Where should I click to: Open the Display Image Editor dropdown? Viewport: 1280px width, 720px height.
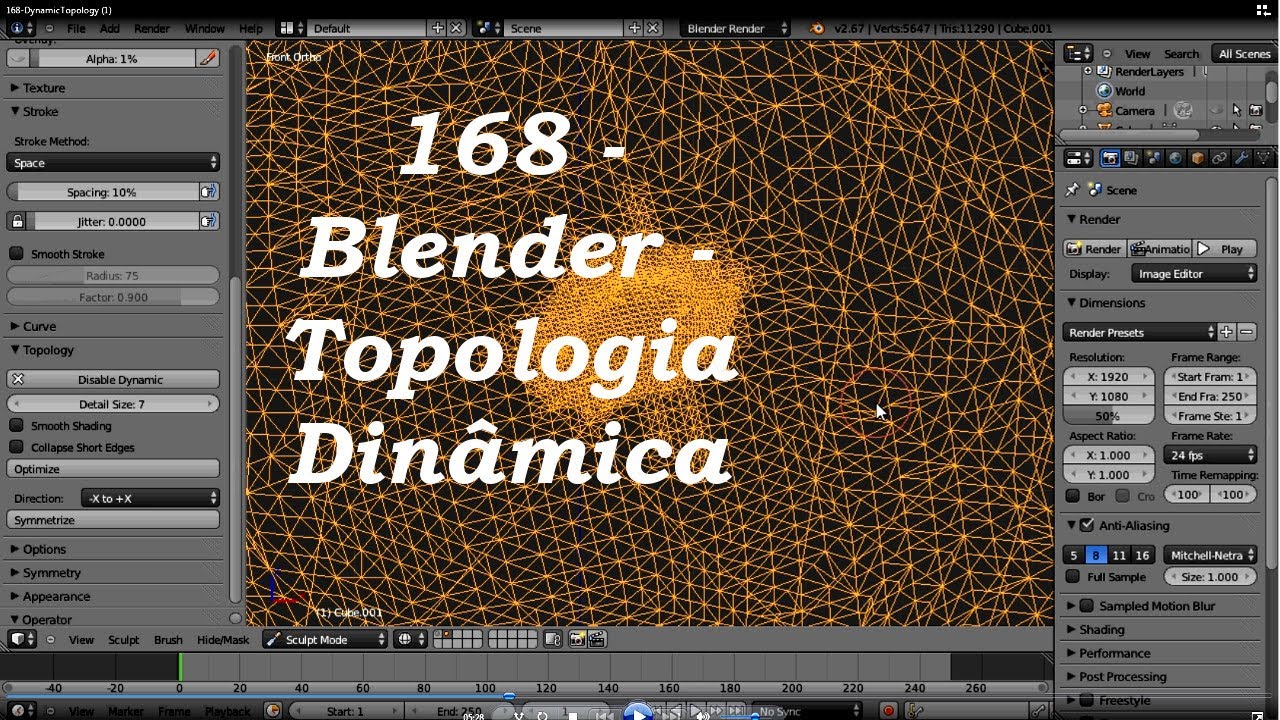1193,274
